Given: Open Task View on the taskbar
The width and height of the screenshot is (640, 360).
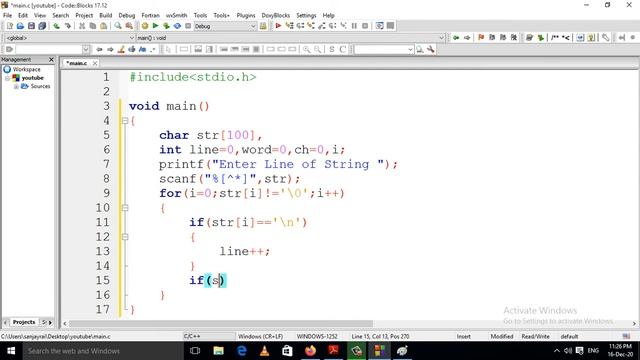Looking at the screenshot, I should click(x=195, y=351).
